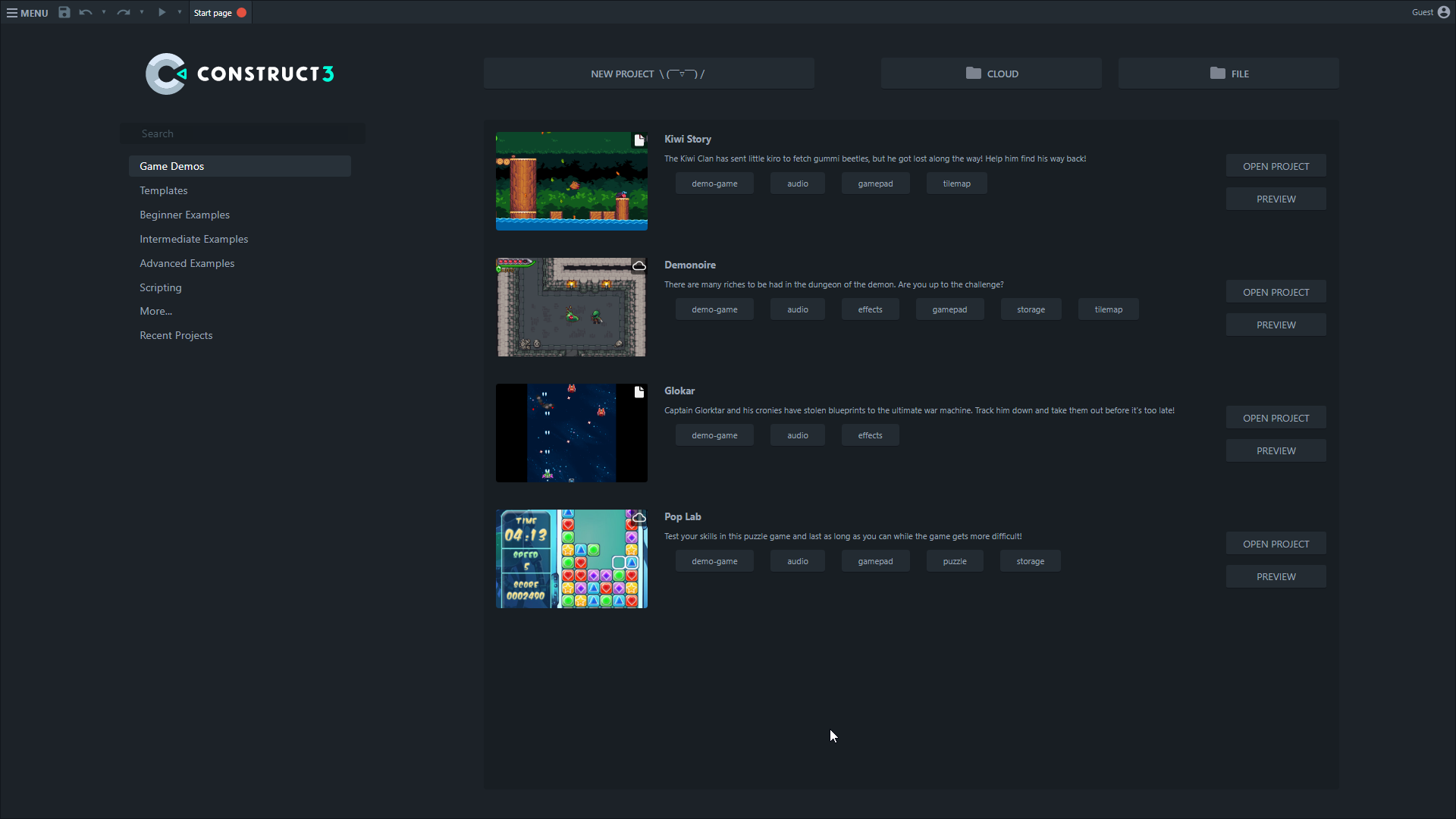1456x819 pixels.
Task: Preview the Glokar demo
Action: click(1276, 450)
